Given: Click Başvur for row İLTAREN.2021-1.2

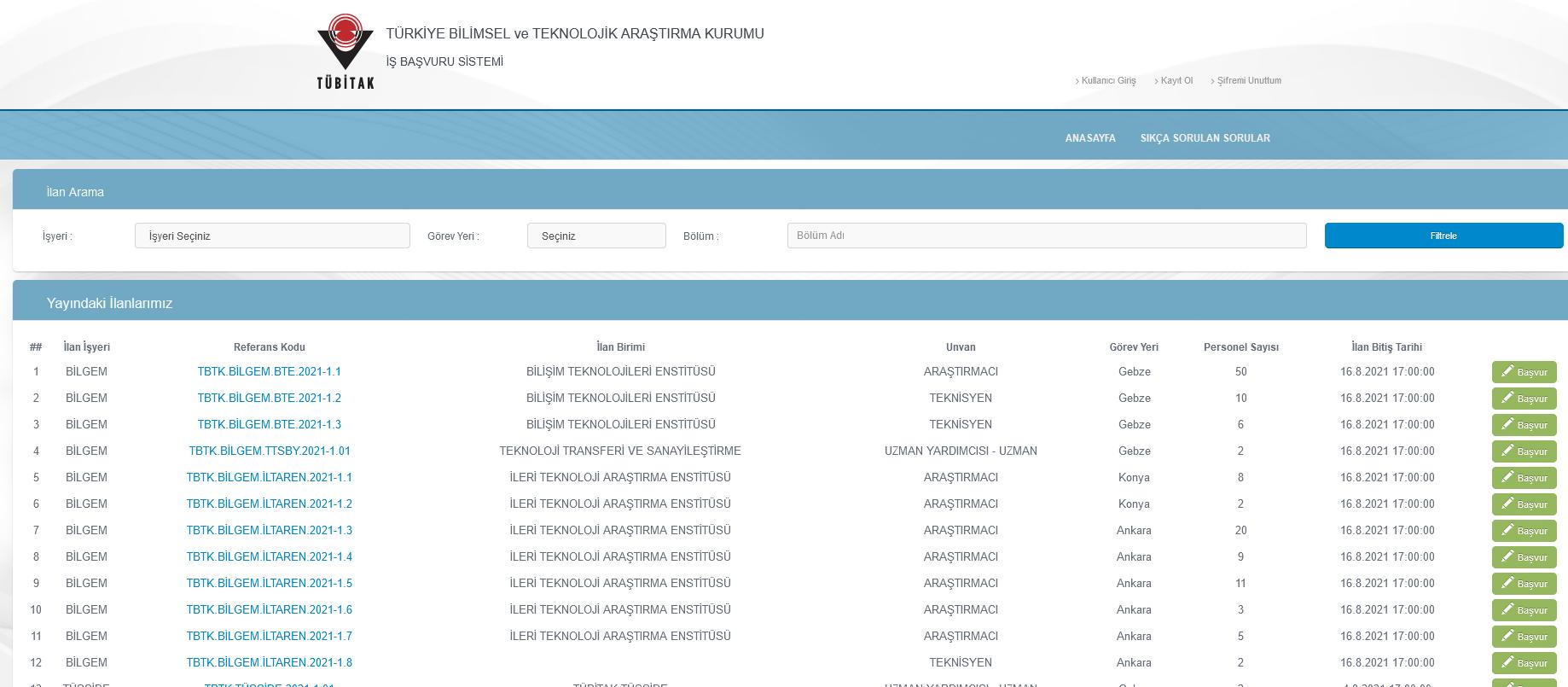Looking at the screenshot, I should (x=1524, y=504).
